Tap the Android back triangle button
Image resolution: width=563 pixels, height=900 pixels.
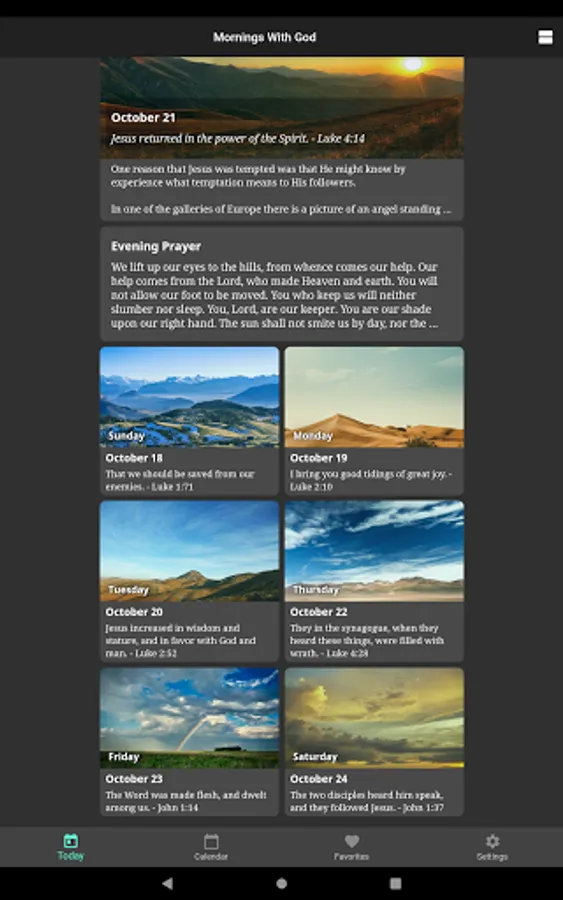click(167, 883)
